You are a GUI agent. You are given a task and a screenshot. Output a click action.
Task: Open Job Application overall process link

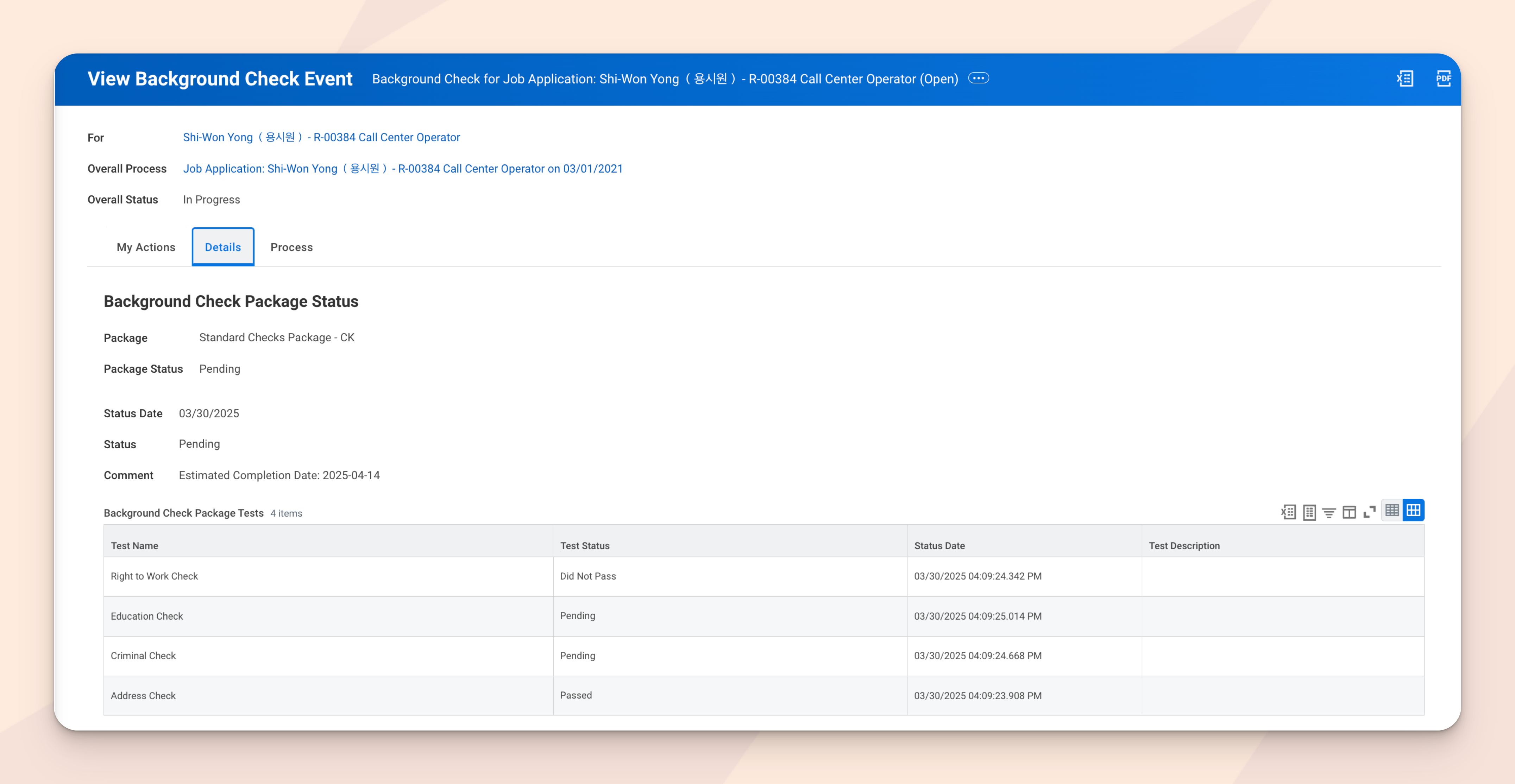pyautogui.click(x=403, y=169)
